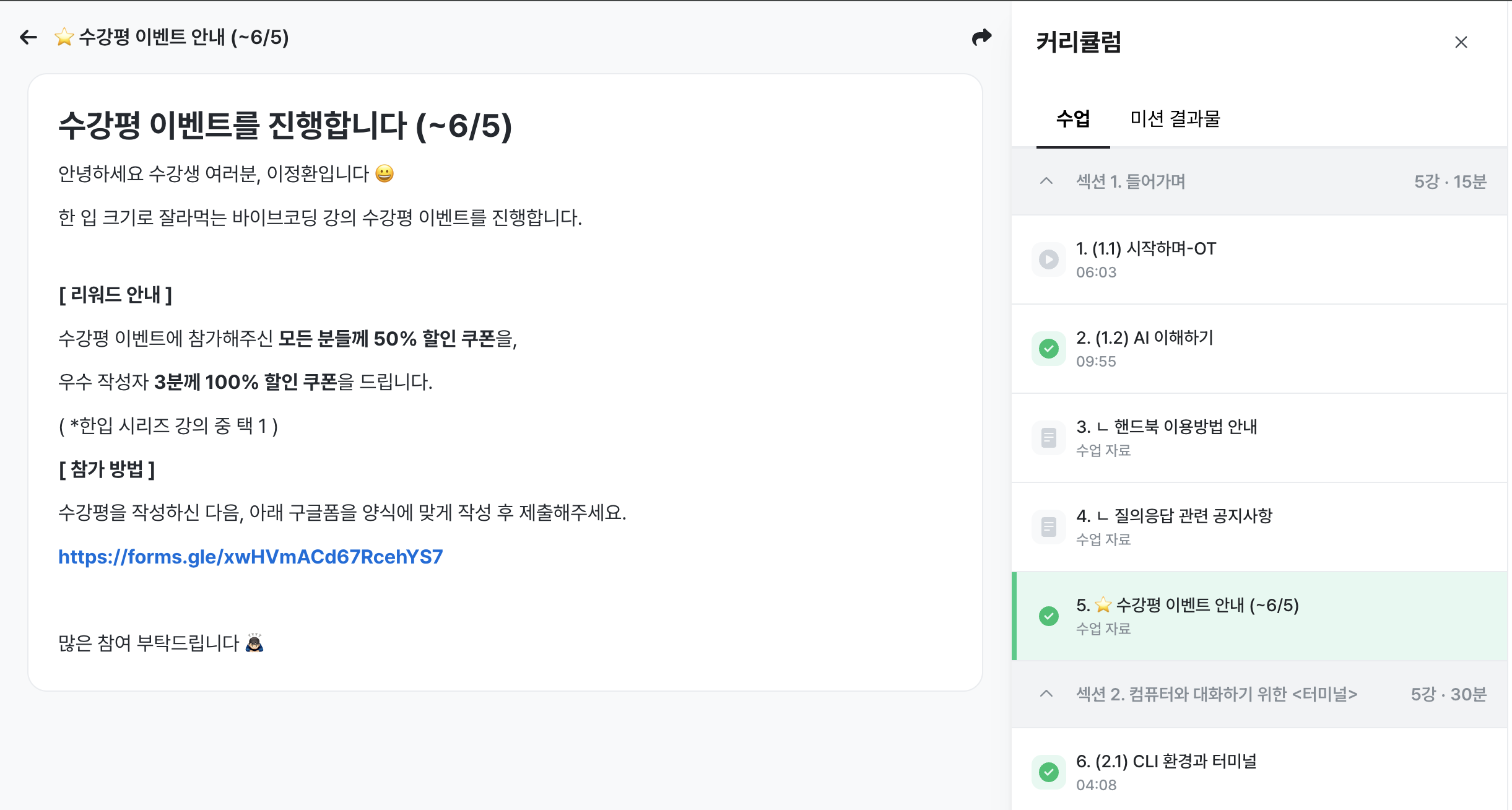Click the 커리큘럼 panel title
Image resolution: width=1512 pixels, height=810 pixels.
[x=1079, y=42]
